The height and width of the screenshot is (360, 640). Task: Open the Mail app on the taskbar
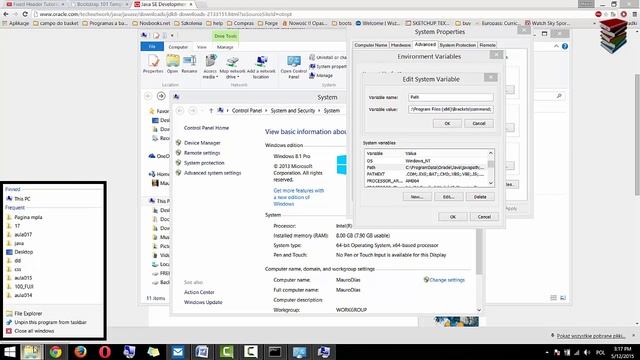tap(178, 351)
